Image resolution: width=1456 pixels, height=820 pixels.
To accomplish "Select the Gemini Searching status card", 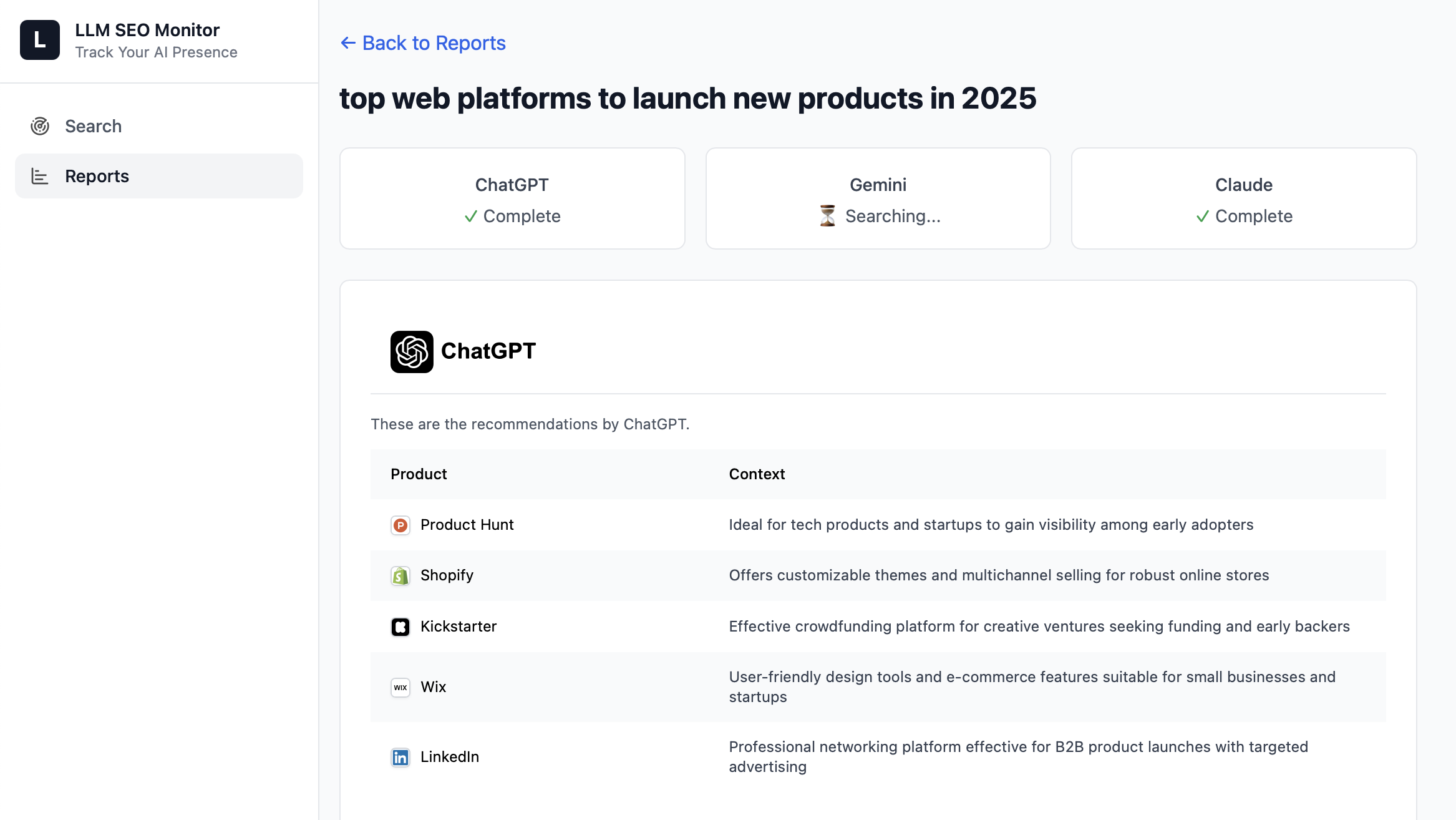I will 878,198.
